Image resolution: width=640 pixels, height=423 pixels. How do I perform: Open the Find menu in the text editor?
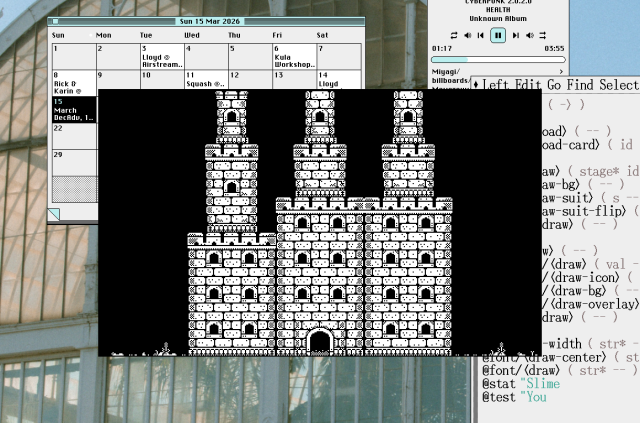pyautogui.click(x=580, y=85)
